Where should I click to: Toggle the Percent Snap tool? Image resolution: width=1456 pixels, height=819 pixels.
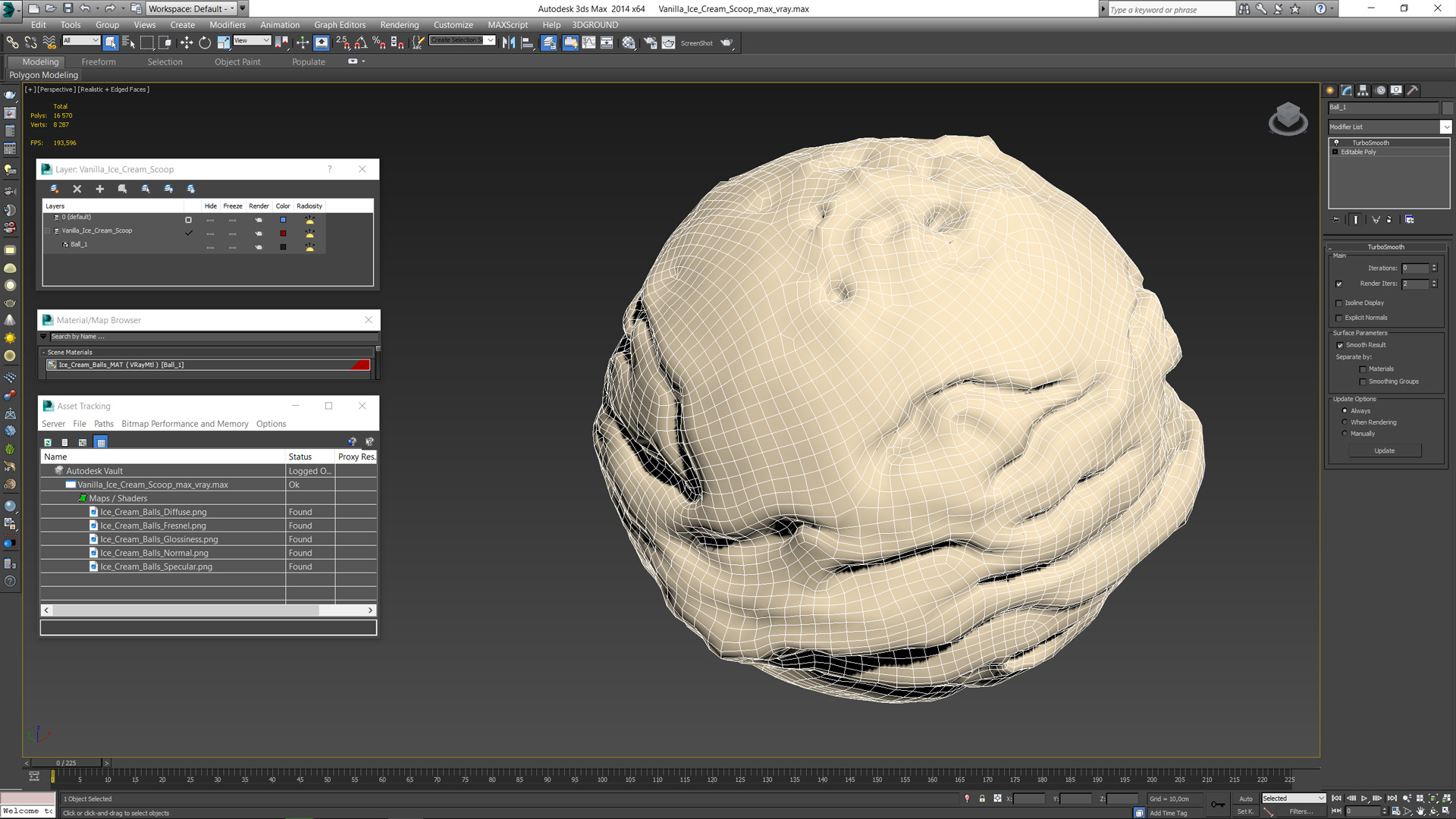pos(379,42)
